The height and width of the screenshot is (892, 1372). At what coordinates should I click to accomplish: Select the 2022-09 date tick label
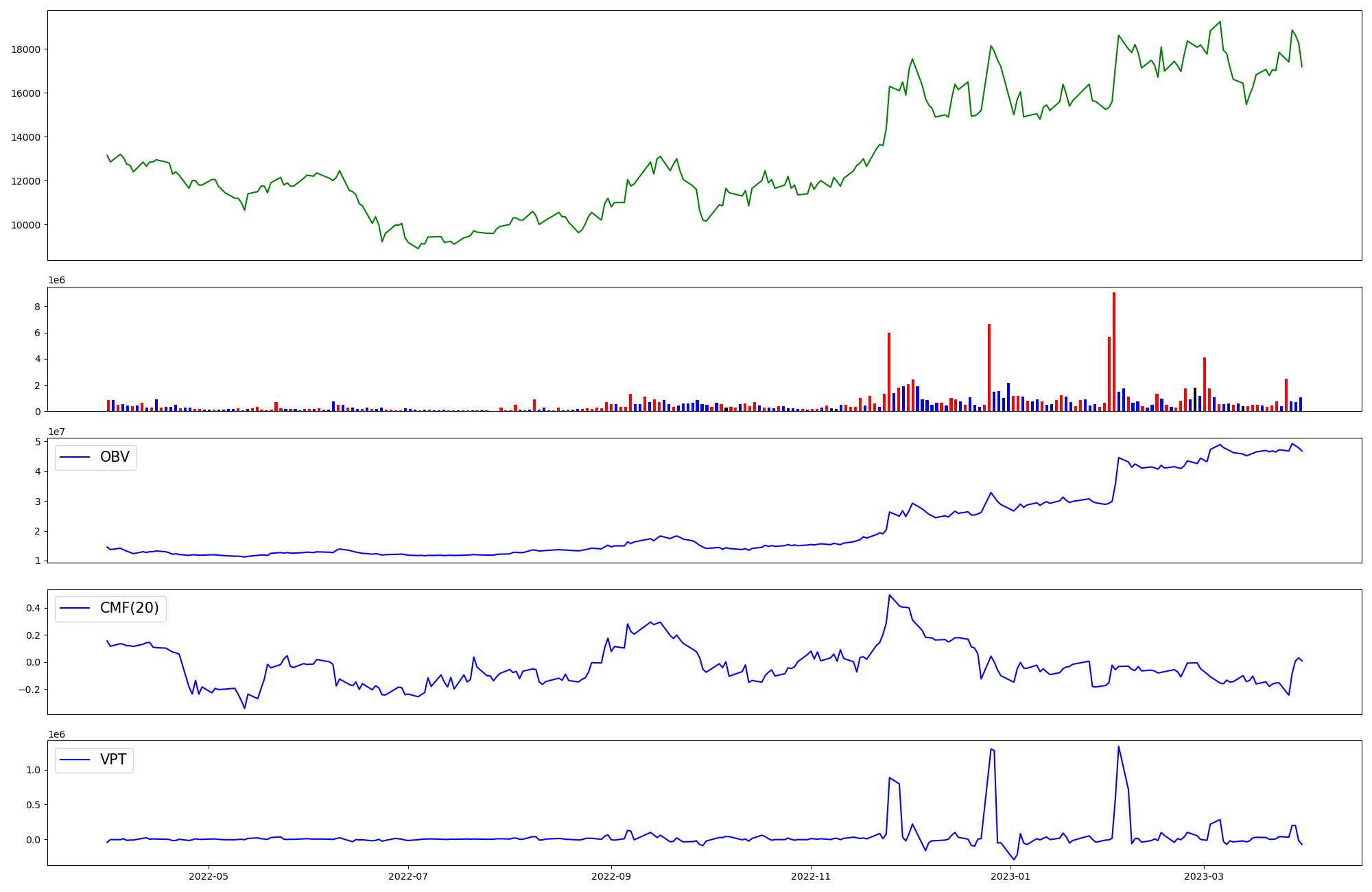611,876
